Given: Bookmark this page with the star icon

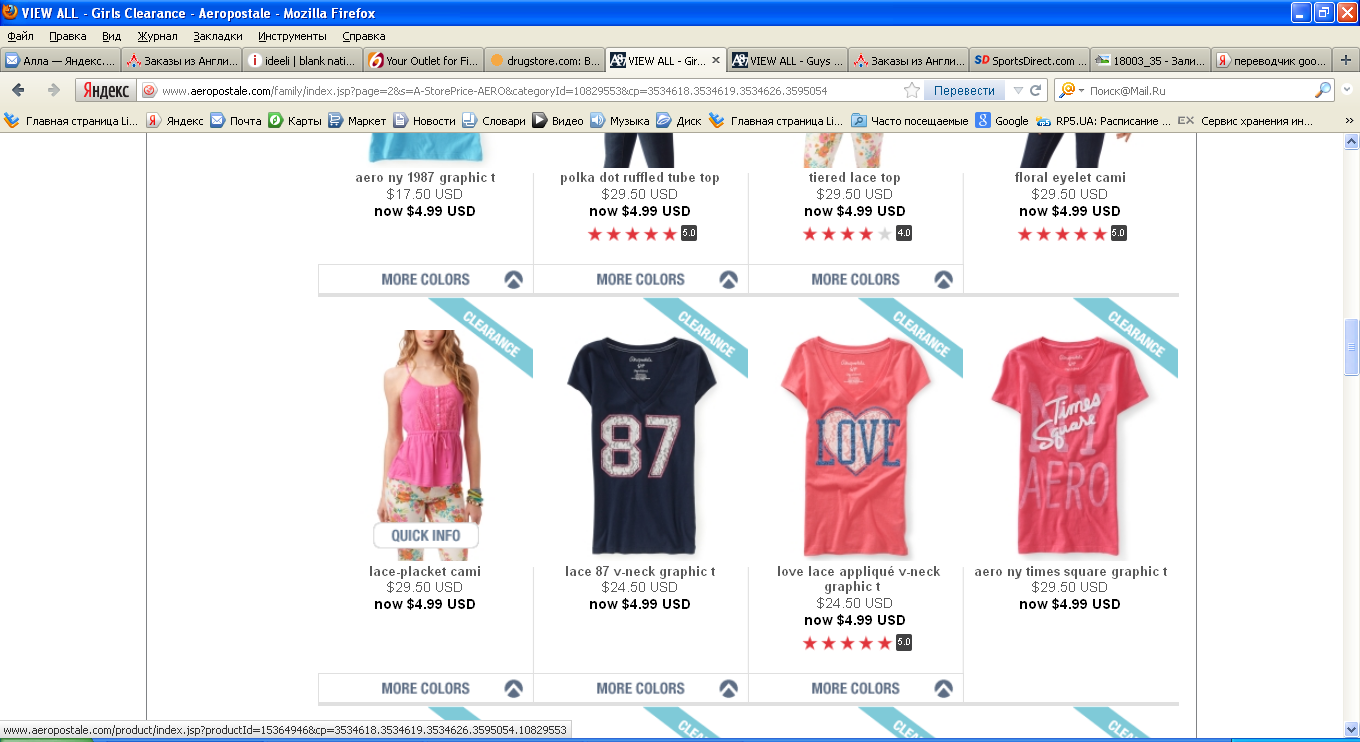Looking at the screenshot, I should [x=912, y=90].
